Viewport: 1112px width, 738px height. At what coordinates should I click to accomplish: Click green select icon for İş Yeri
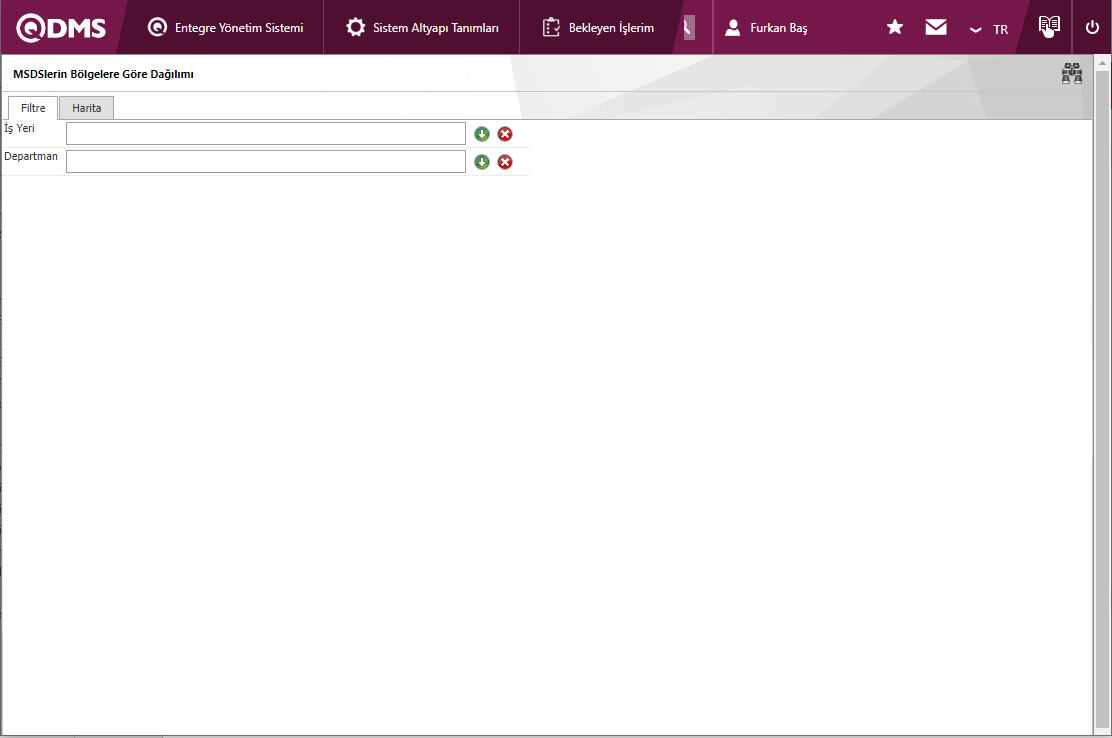click(x=482, y=134)
